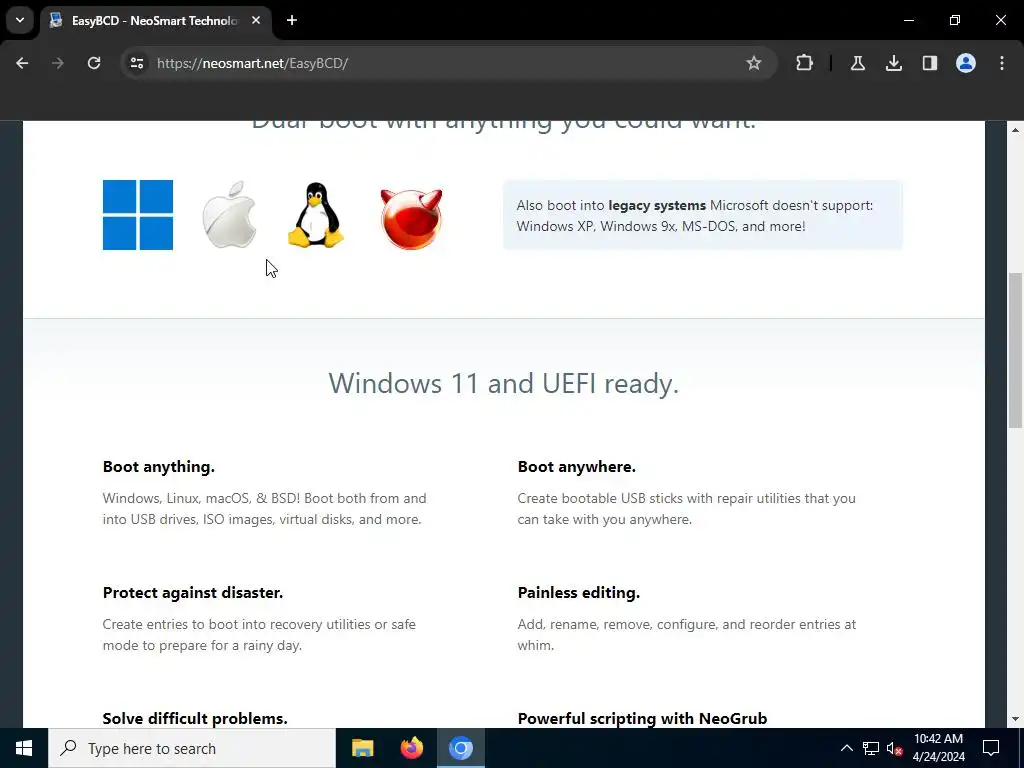Click the "Boot anything." heading
Image resolution: width=1024 pixels, height=768 pixels.
(159, 467)
